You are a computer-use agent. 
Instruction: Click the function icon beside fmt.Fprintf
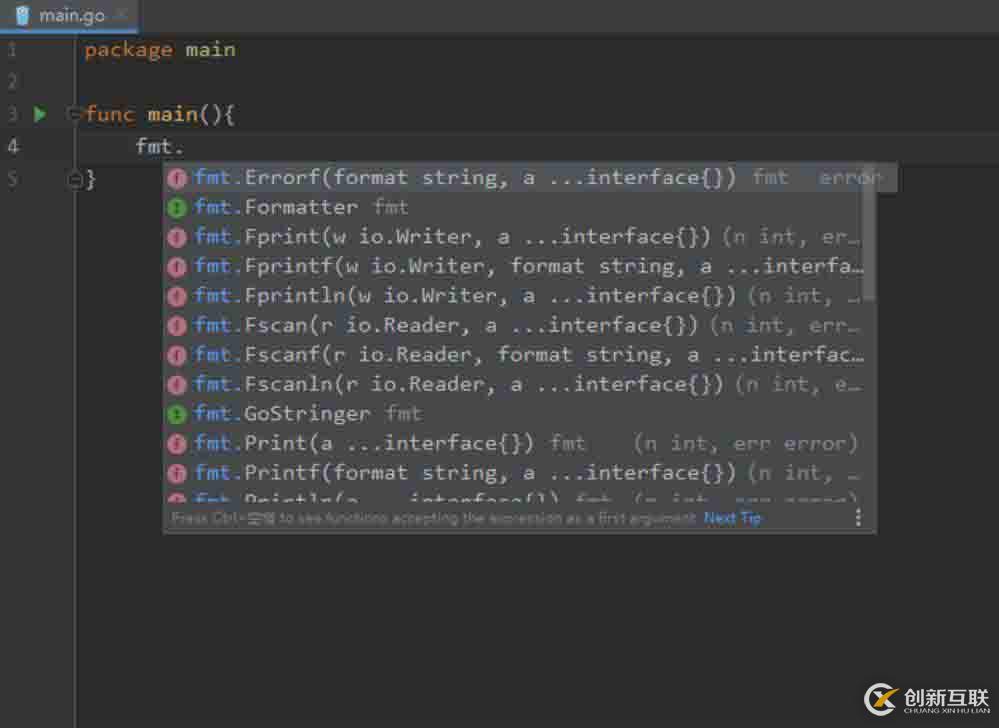click(177, 267)
